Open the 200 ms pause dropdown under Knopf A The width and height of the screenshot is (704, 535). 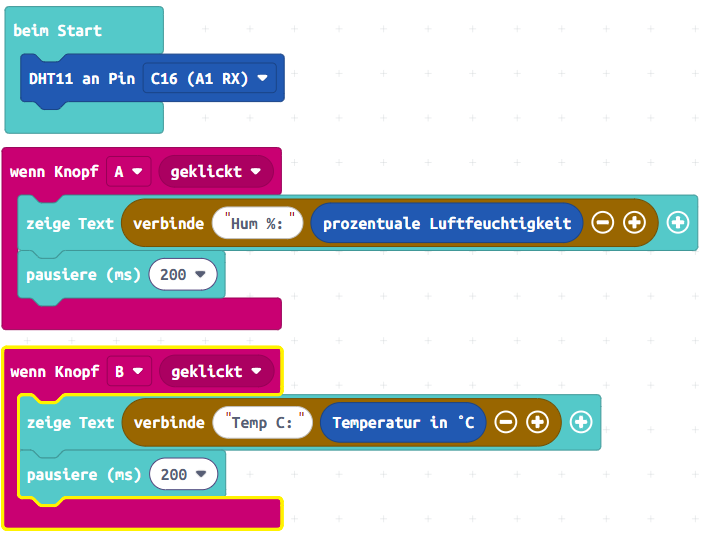tap(183, 274)
